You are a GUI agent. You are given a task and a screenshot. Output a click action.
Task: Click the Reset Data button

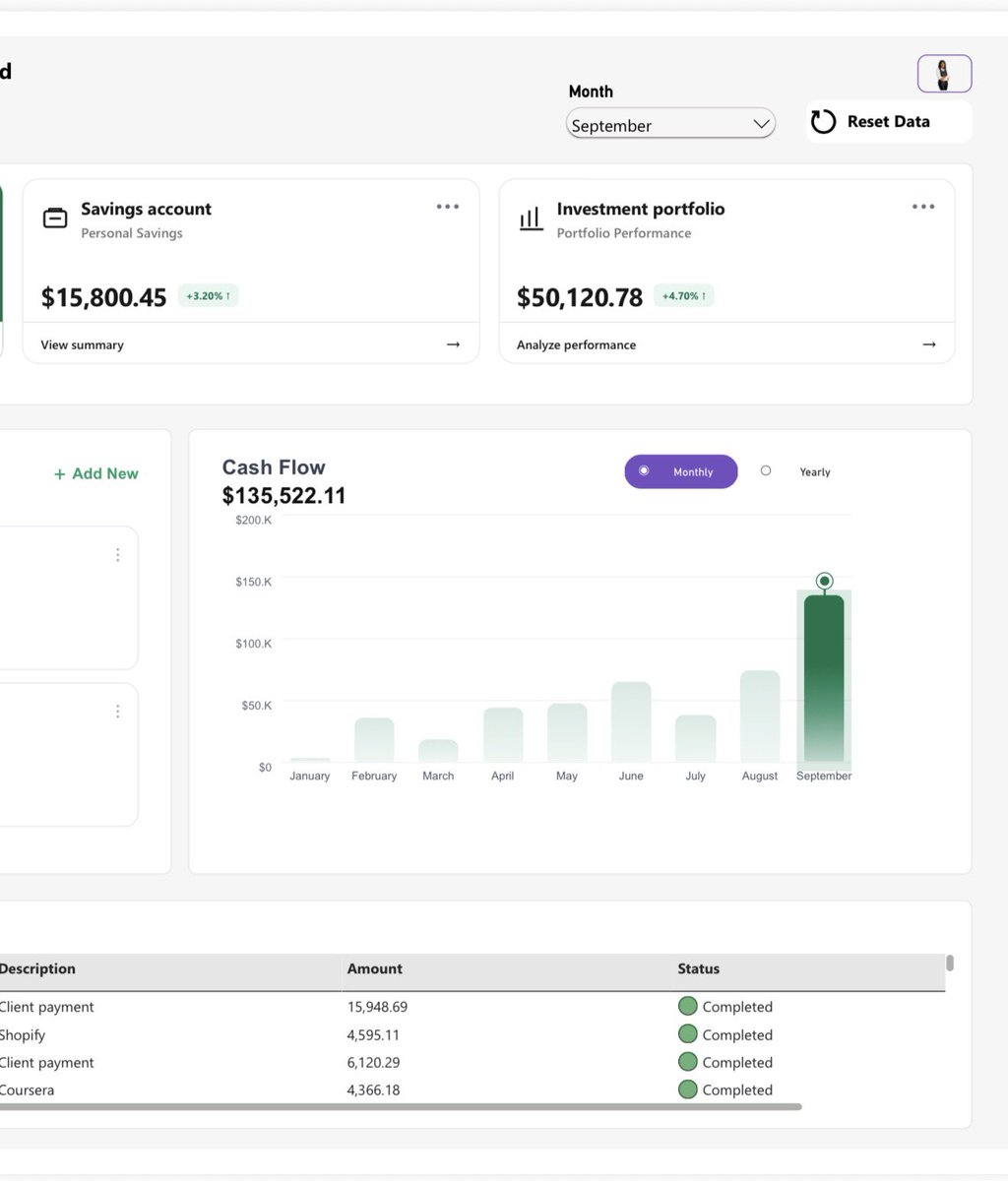[888, 122]
